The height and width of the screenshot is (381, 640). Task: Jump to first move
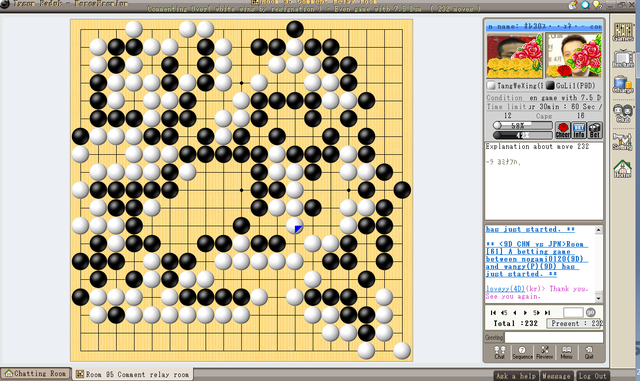tap(493, 312)
